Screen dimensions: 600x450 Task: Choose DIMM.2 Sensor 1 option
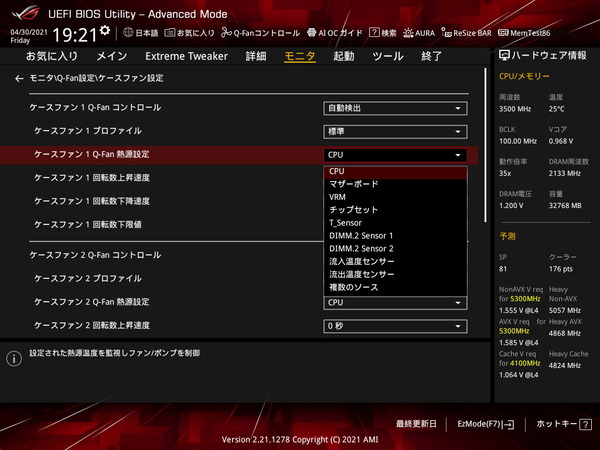tap(395, 236)
